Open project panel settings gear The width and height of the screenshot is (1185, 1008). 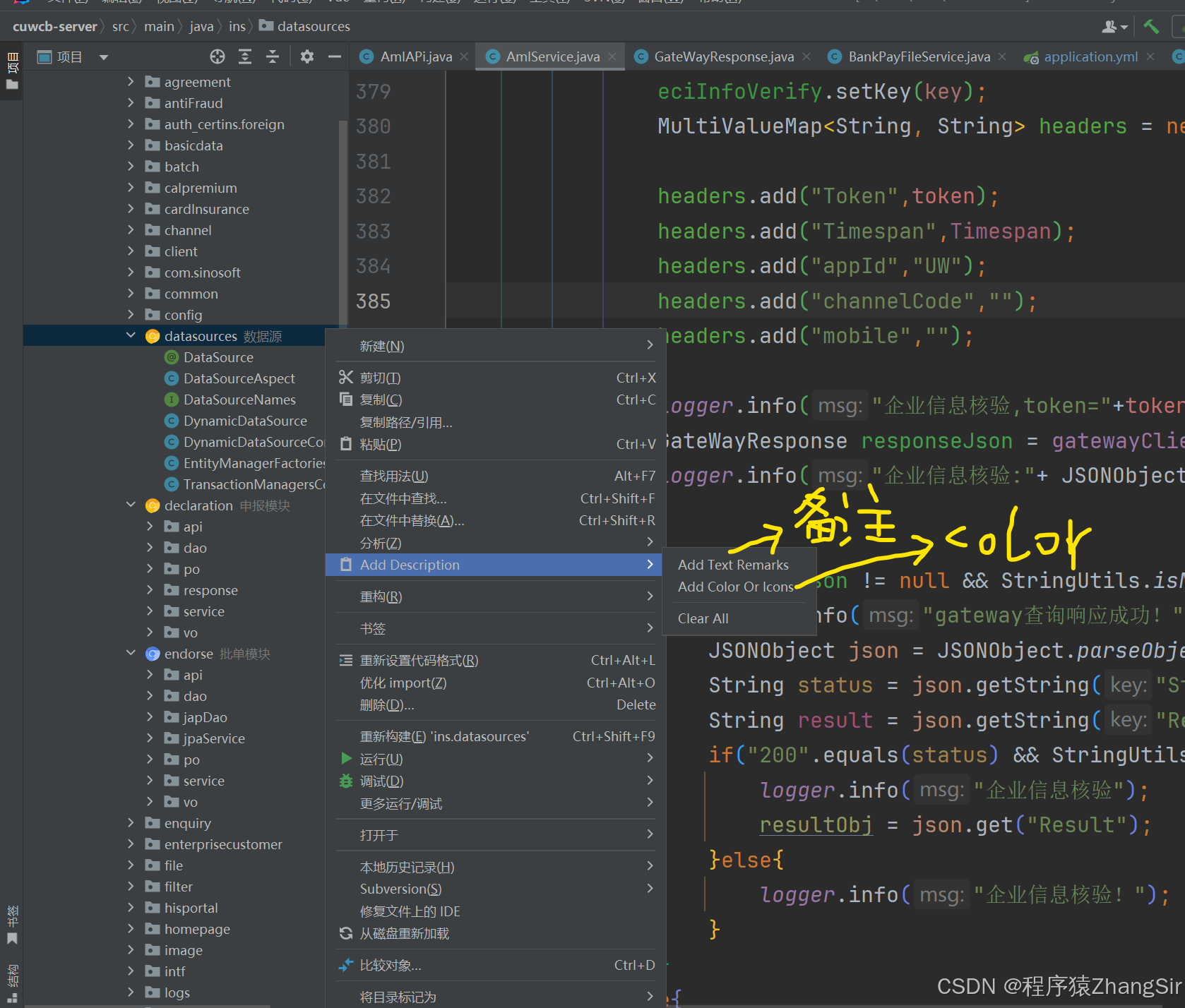(306, 56)
